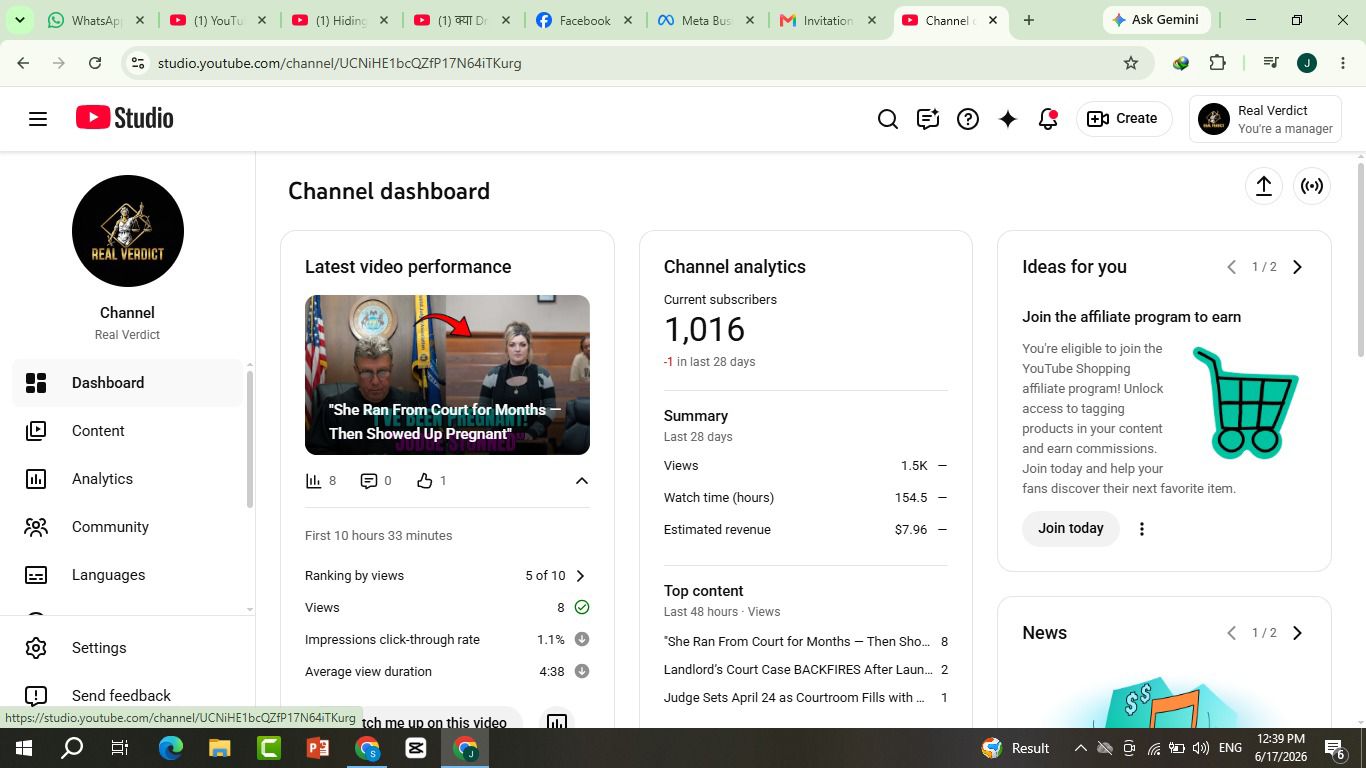Open the Real Verdict account switcher
This screenshot has width=1366, height=768.
(1266, 119)
